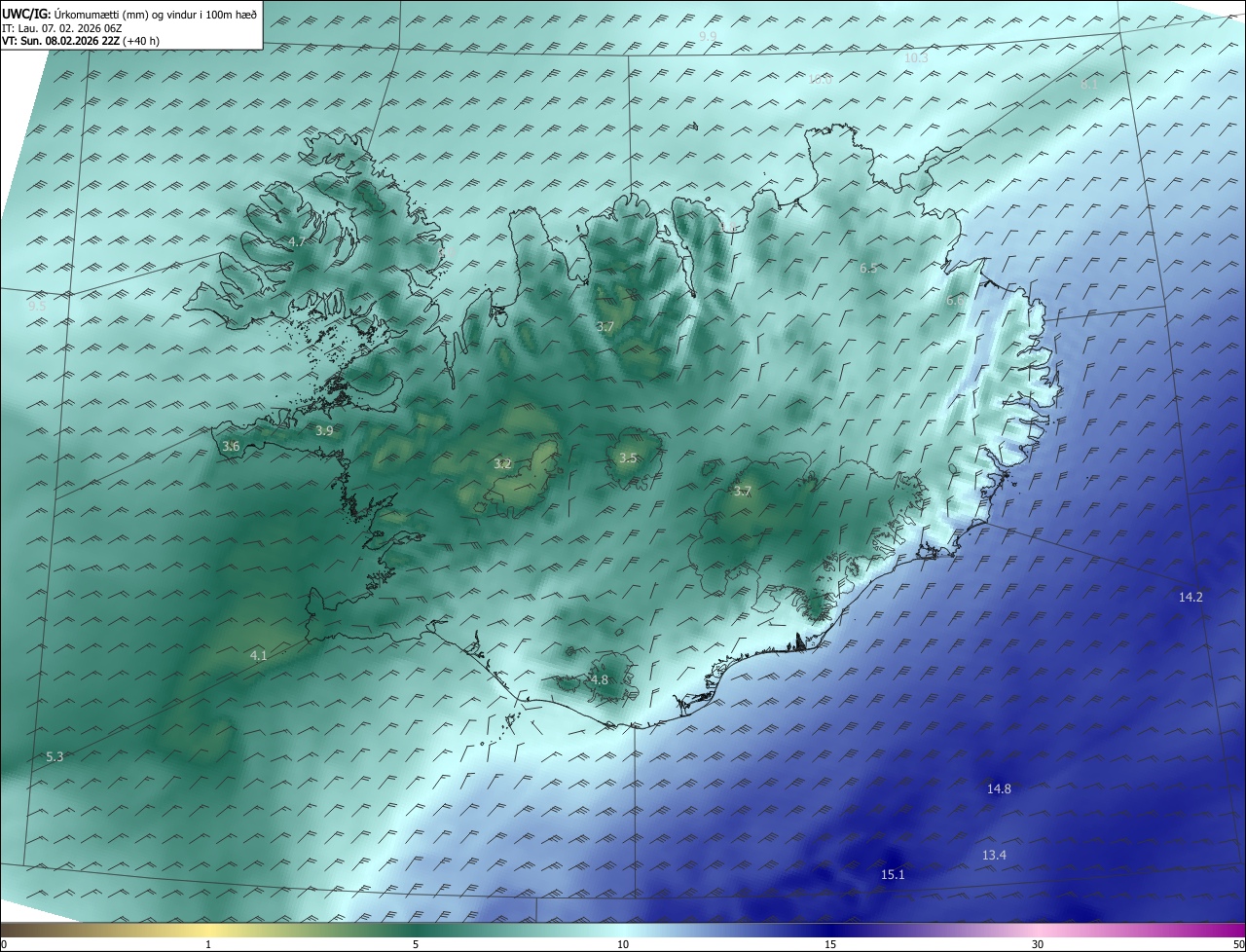Click the 4.1 value on the map
The width and height of the screenshot is (1246, 952).
coord(258,656)
